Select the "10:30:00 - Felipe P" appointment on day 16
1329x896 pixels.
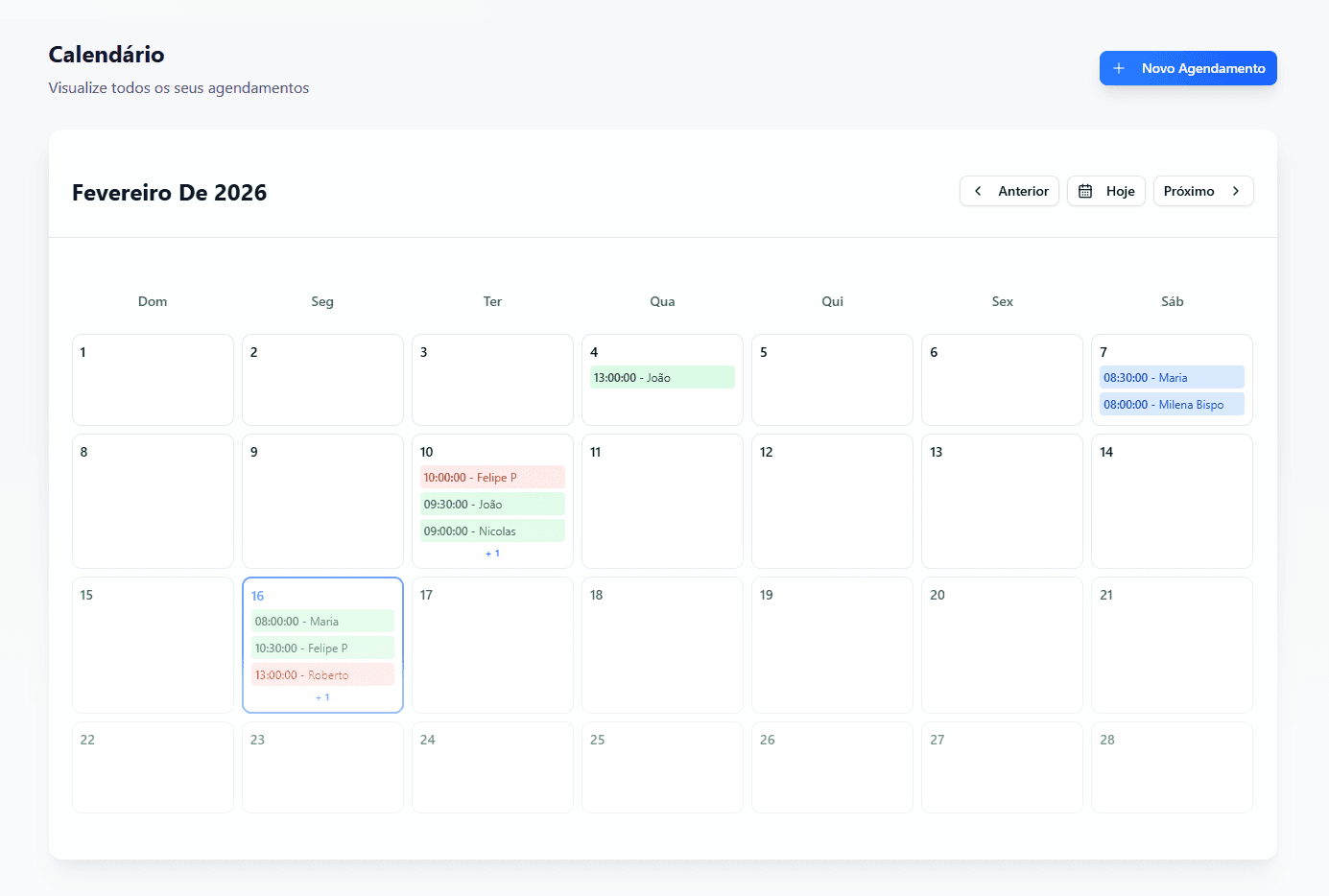(322, 648)
